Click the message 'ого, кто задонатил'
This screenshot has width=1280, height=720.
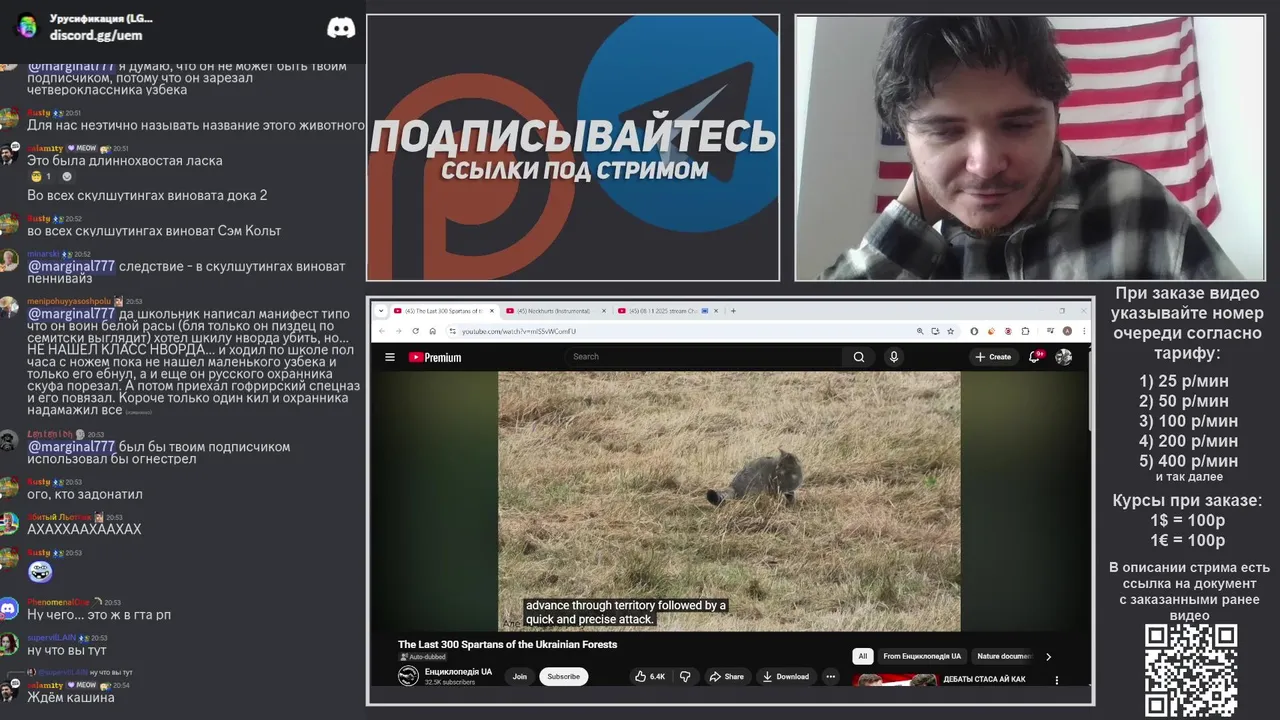click(x=85, y=494)
